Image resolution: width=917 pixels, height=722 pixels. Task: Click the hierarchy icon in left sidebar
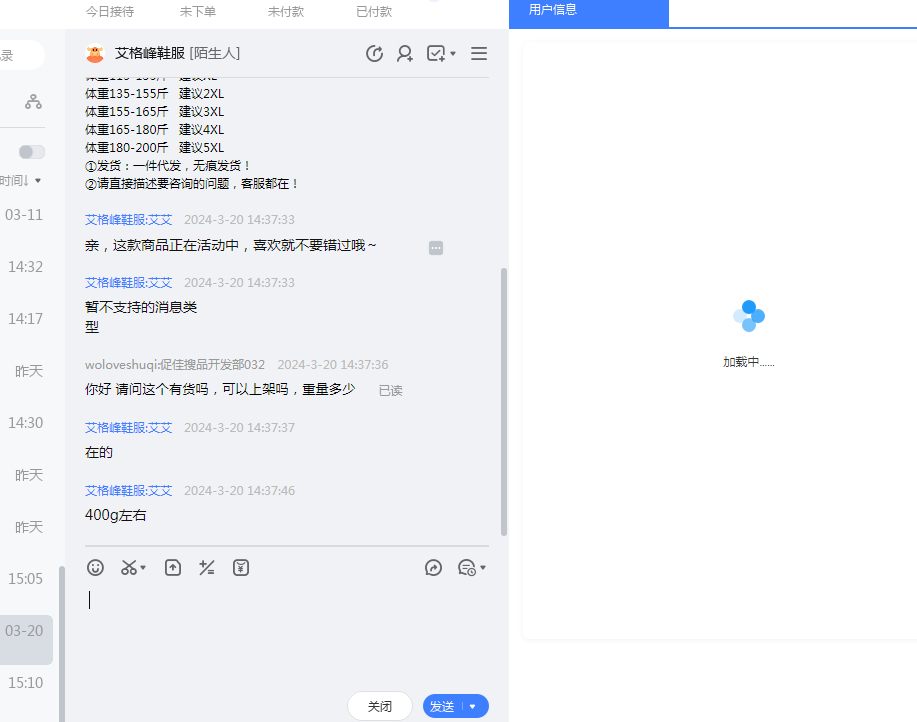pos(34,101)
